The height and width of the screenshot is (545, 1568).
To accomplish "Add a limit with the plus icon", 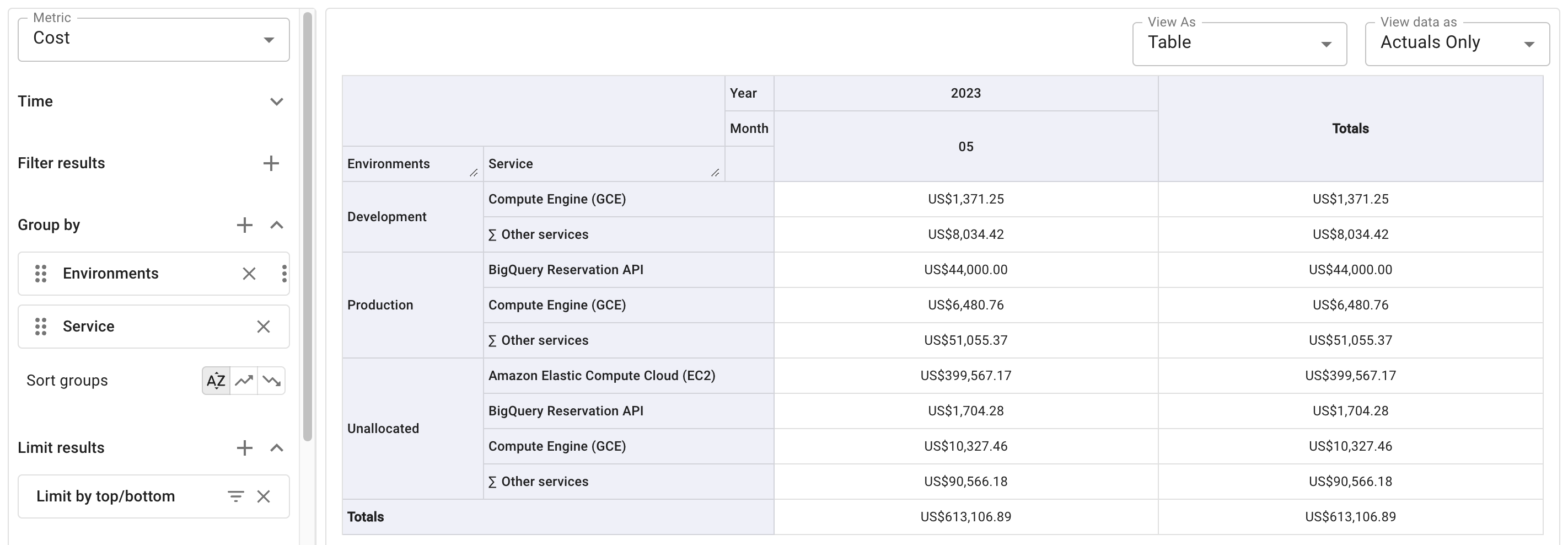I will pyautogui.click(x=244, y=448).
